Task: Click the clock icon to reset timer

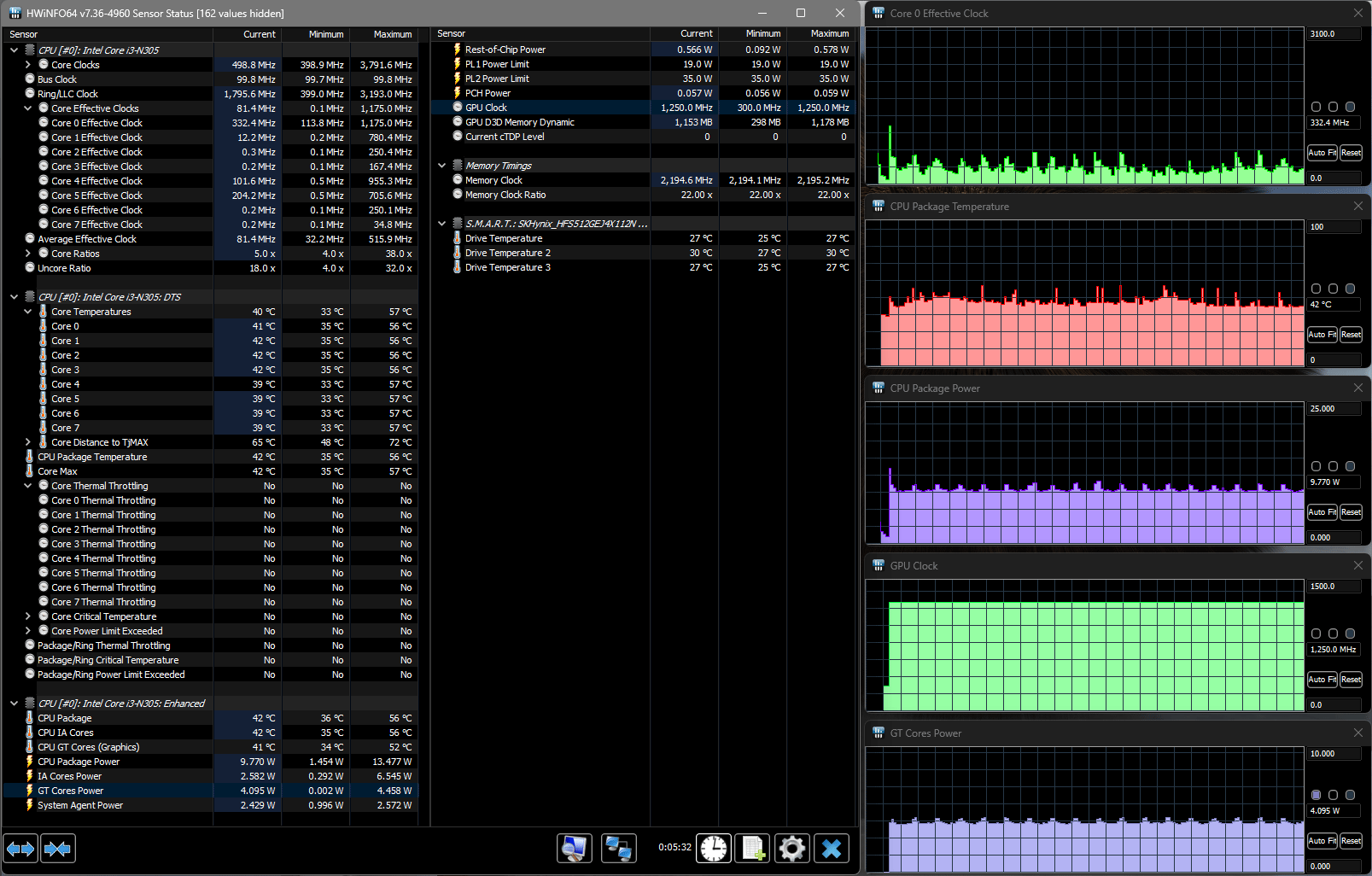Action: 714,849
